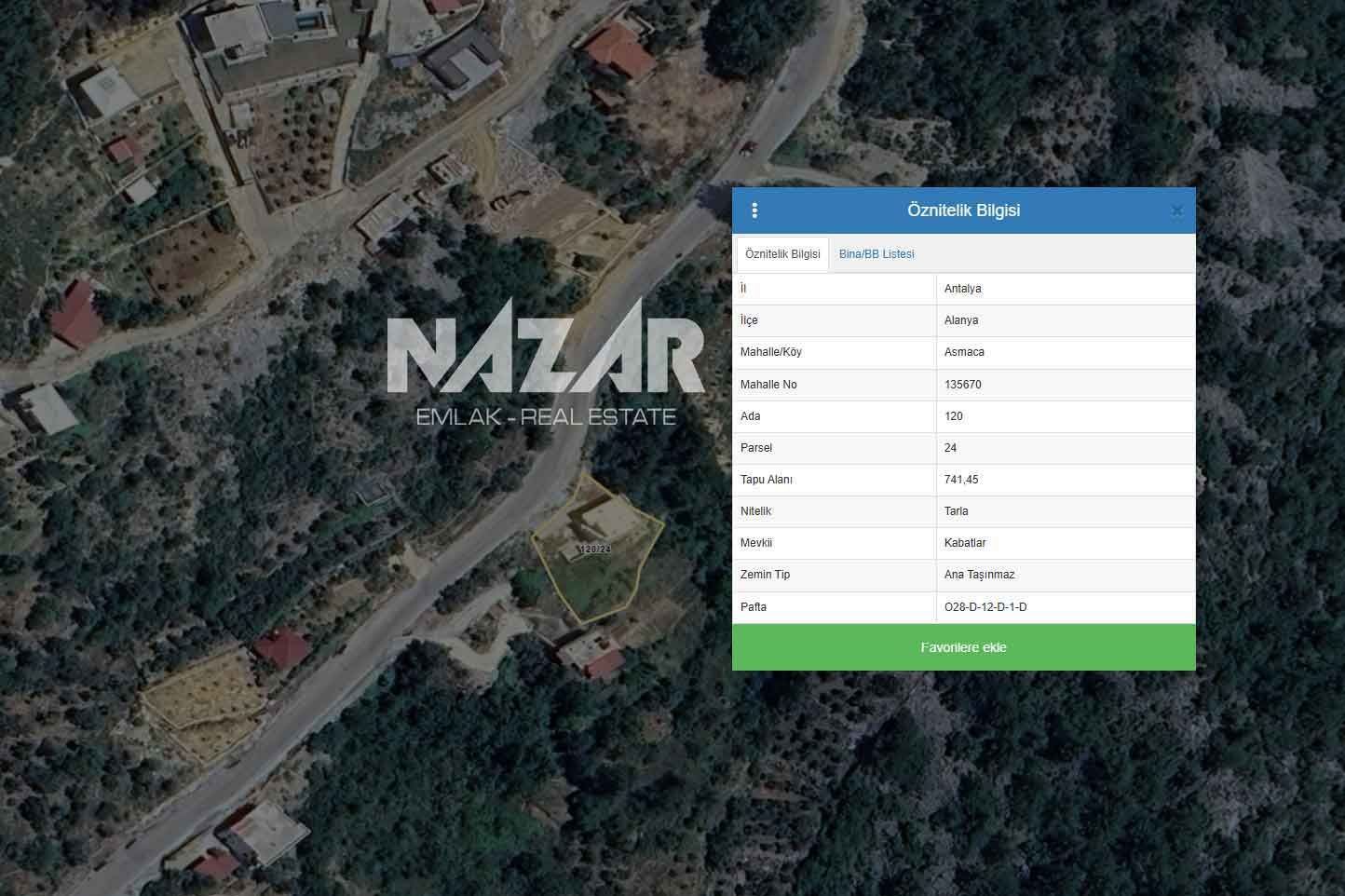The image size is (1345, 896).
Task: Click the Tapu Alanı field label
Action: pyautogui.click(x=766, y=480)
